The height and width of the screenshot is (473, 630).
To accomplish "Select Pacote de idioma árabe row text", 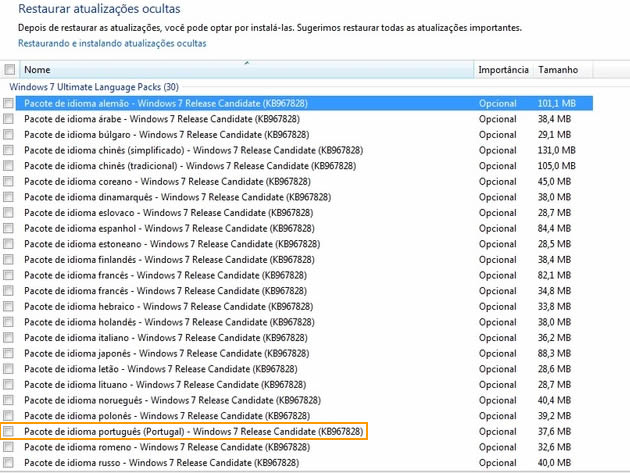I will click(162, 119).
